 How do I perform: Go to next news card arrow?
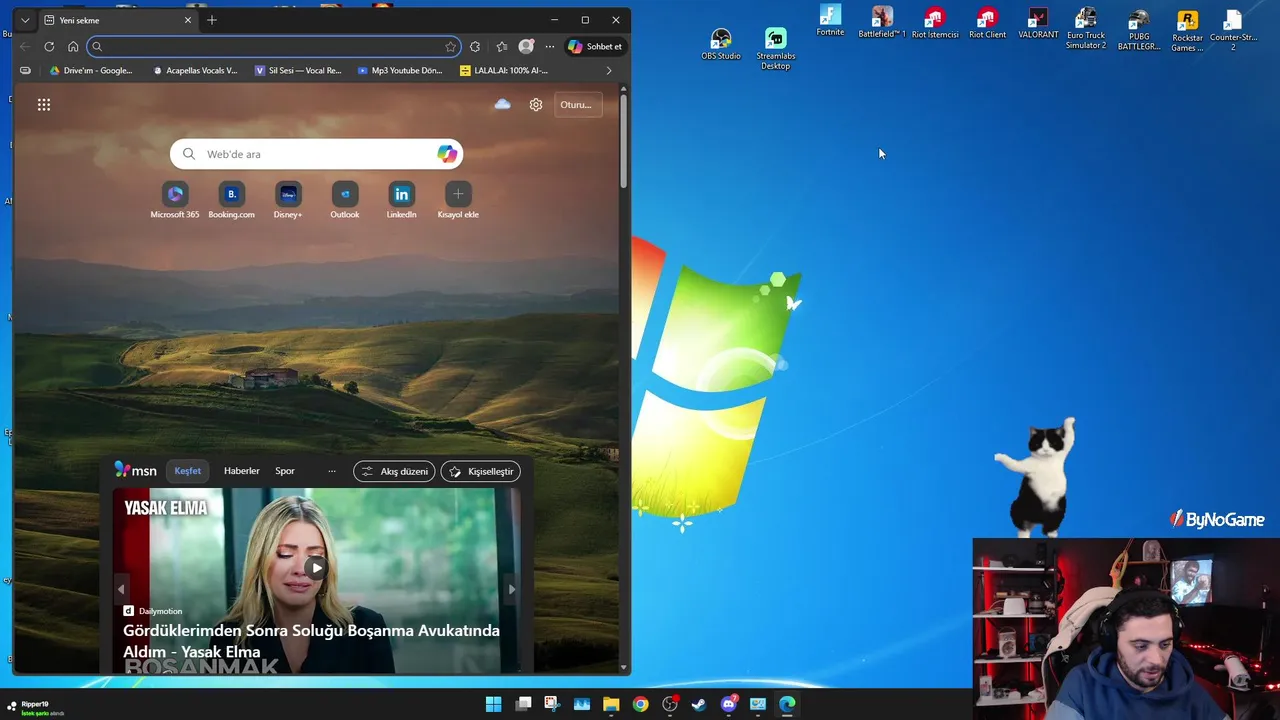click(x=512, y=589)
